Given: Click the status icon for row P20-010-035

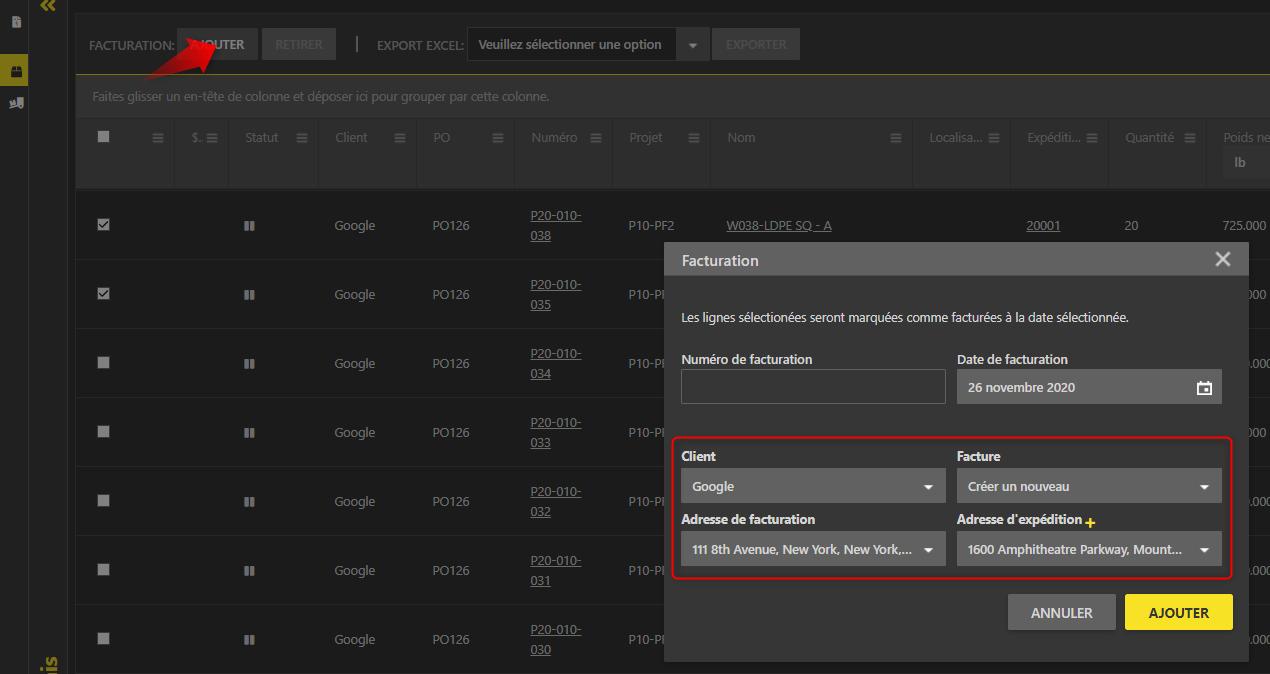Looking at the screenshot, I should (249, 295).
